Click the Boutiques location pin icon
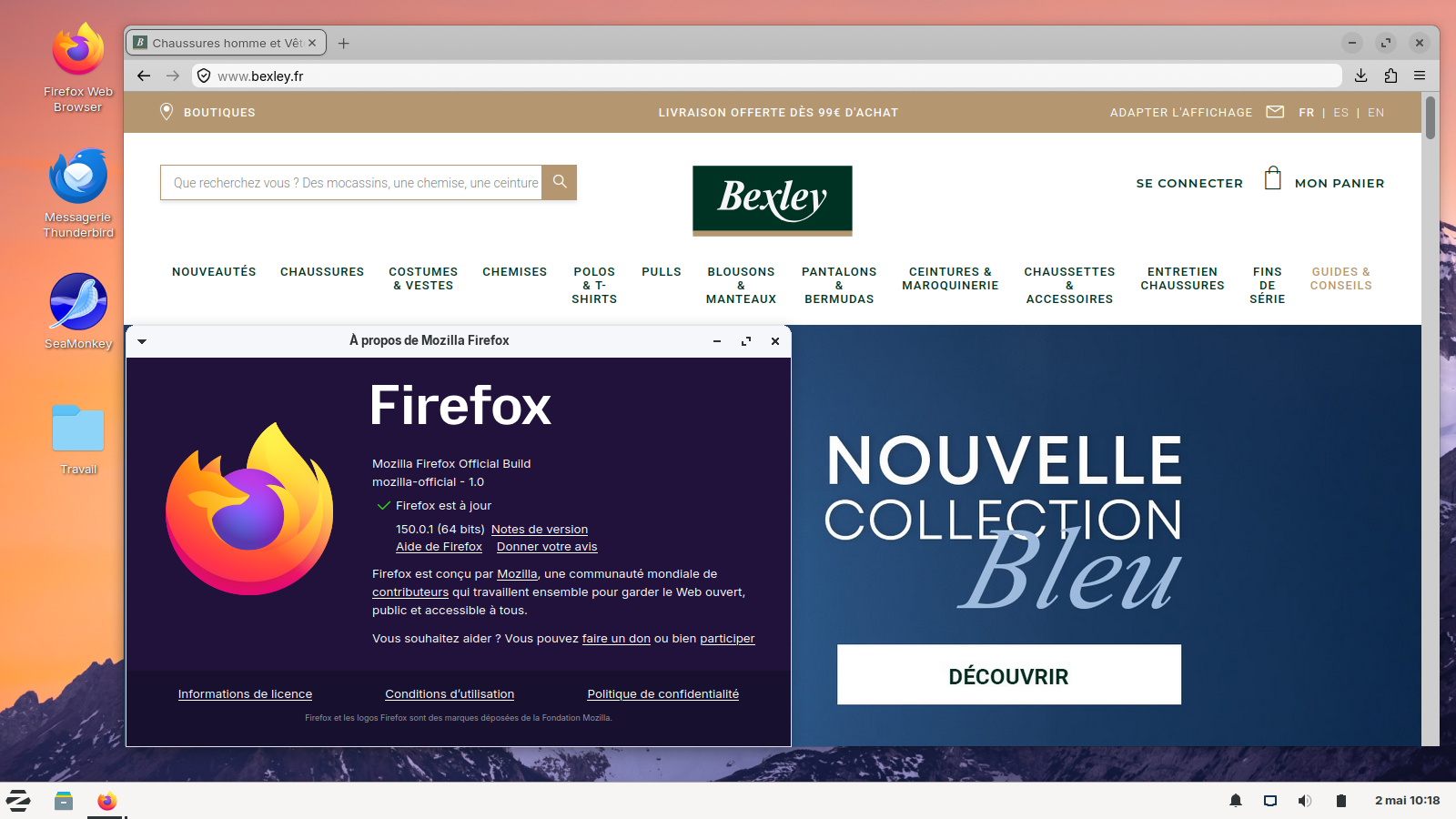The height and width of the screenshot is (819, 1456). point(167,112)
